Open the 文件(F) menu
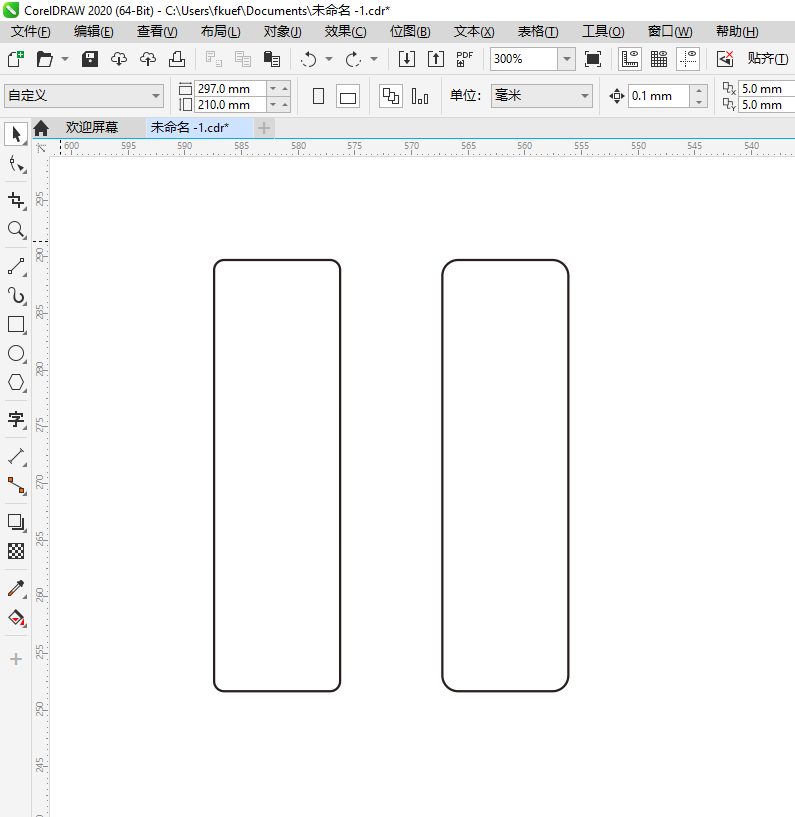Image resolution: width=795 pixels, height=817 pixels. 31,32
